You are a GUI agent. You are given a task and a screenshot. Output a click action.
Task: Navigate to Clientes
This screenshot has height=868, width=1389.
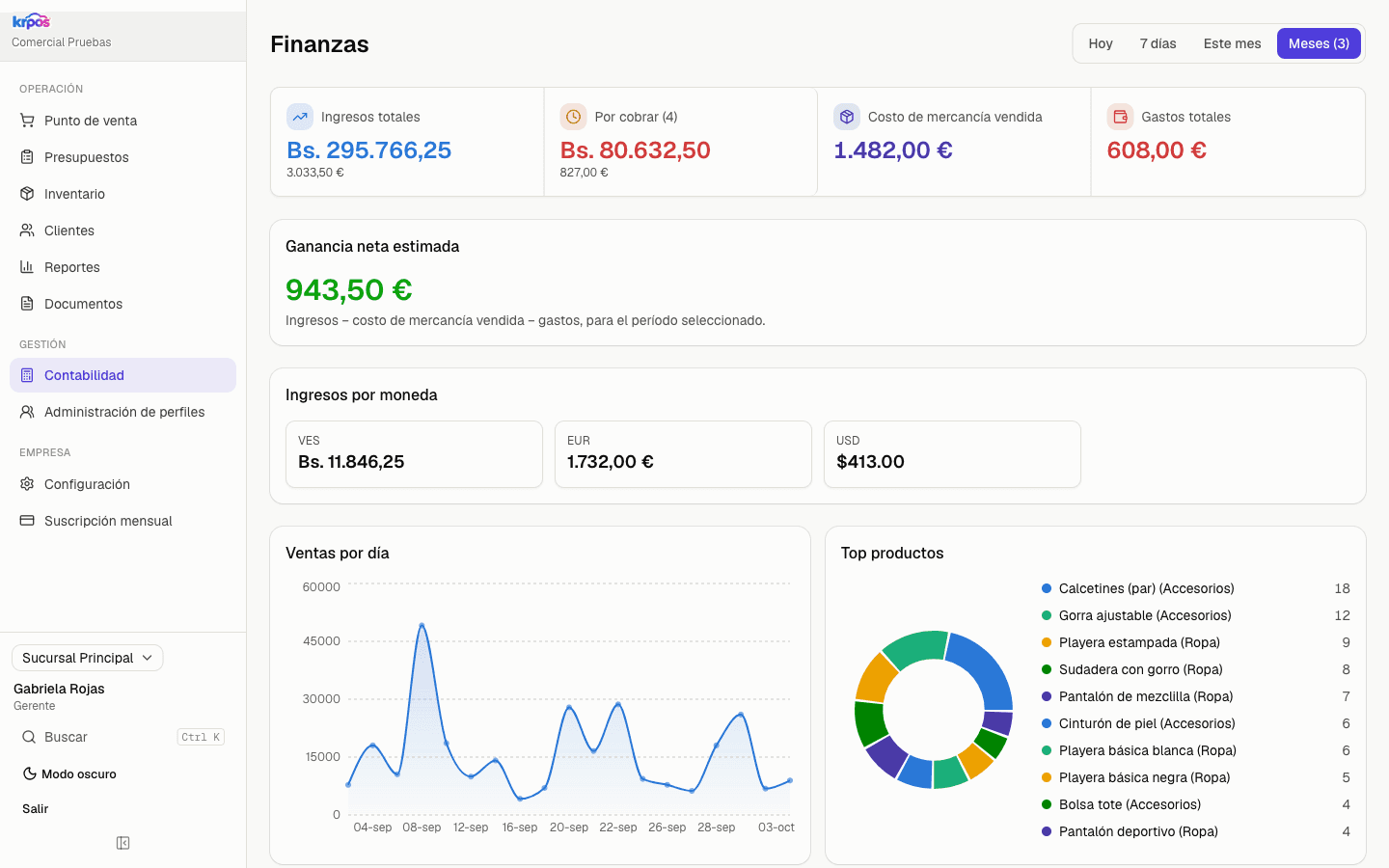pos(123,231)
